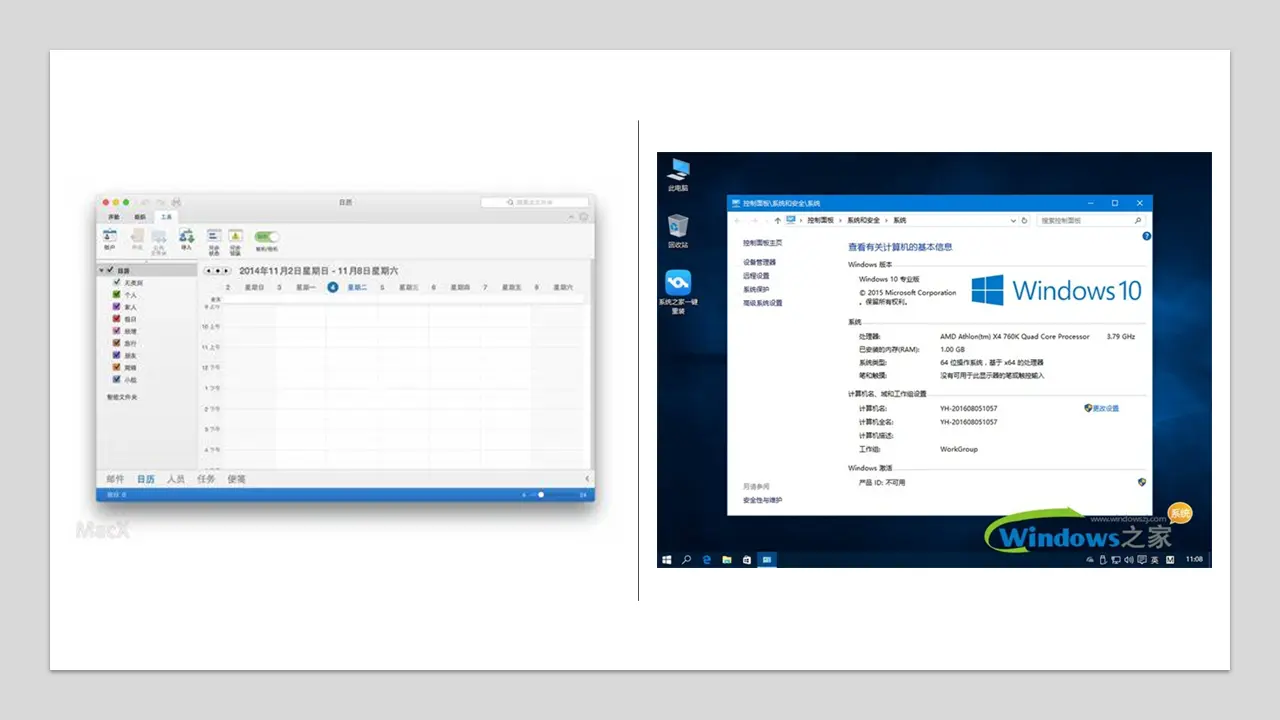The width and height of the screenshot is (1280, 720).
Task: Open 帐户 (Accounts) in Outlook tools ribbon
Action: (110, 239)
